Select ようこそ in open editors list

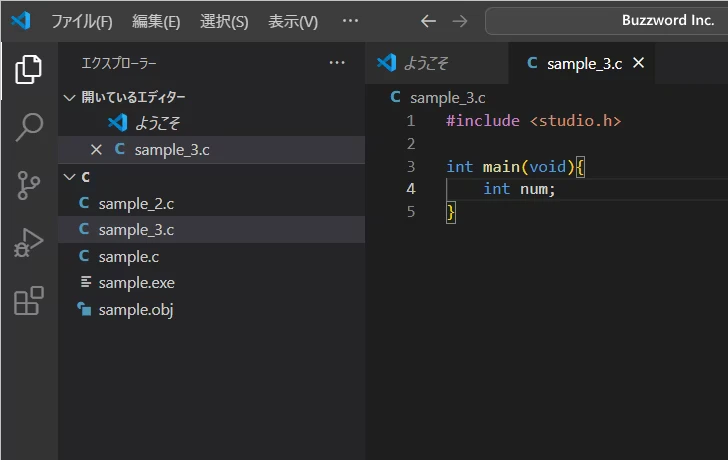click(x=212, y=123)
